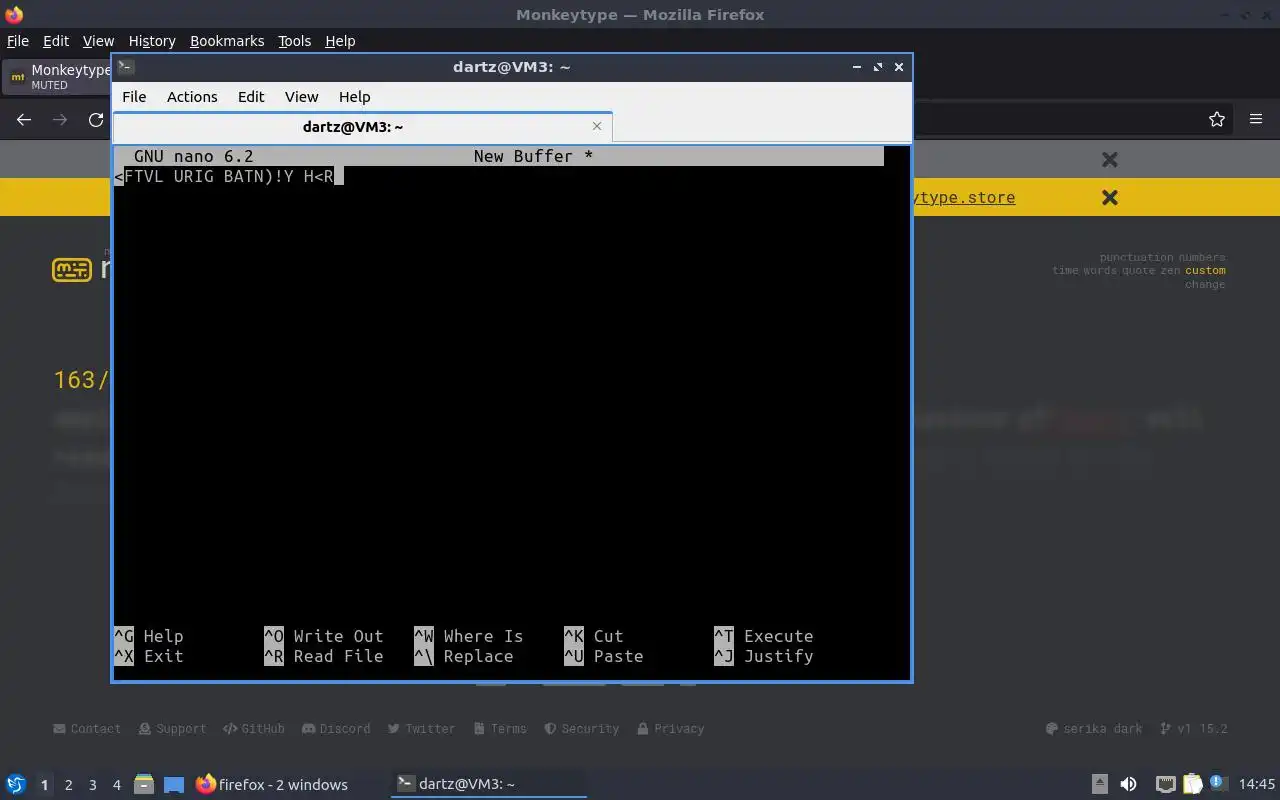Open the file manager taskbar icon
The height and width of the screenshot is (800, 1280).
tap(144, 784)
